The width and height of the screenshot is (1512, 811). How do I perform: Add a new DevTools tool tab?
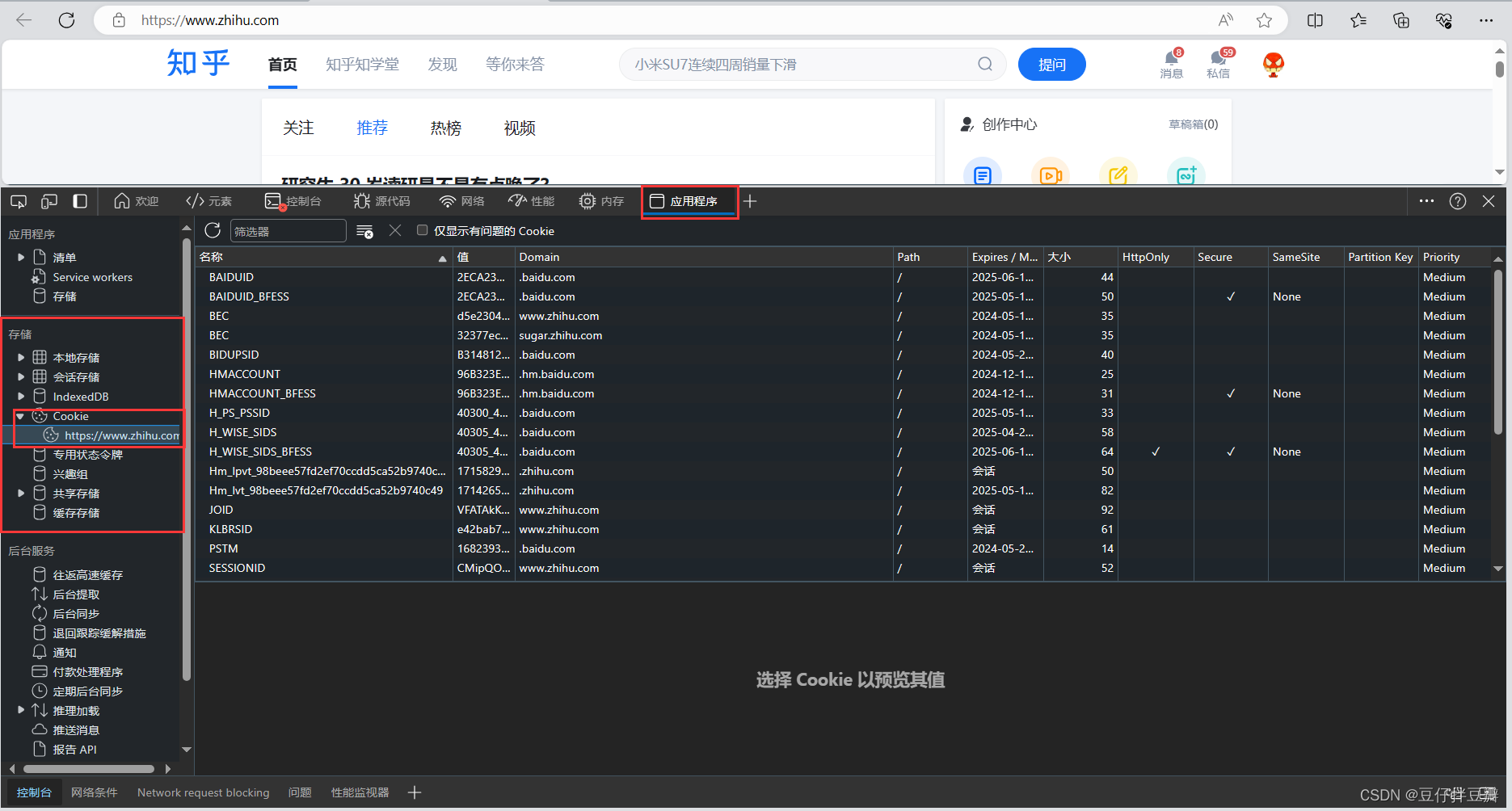coord(750,201)
